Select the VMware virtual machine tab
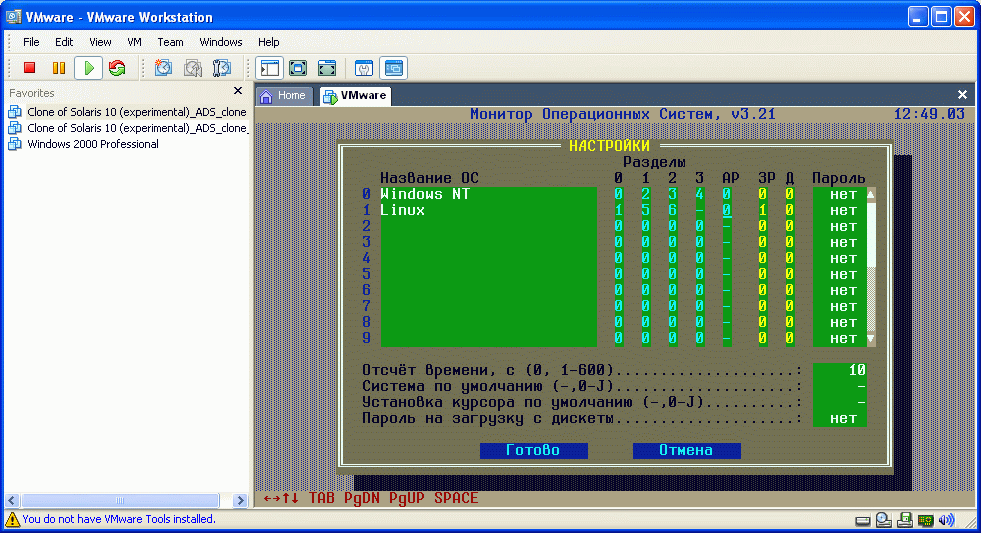The width and height of the screenshot is (981, 533). 355,96
